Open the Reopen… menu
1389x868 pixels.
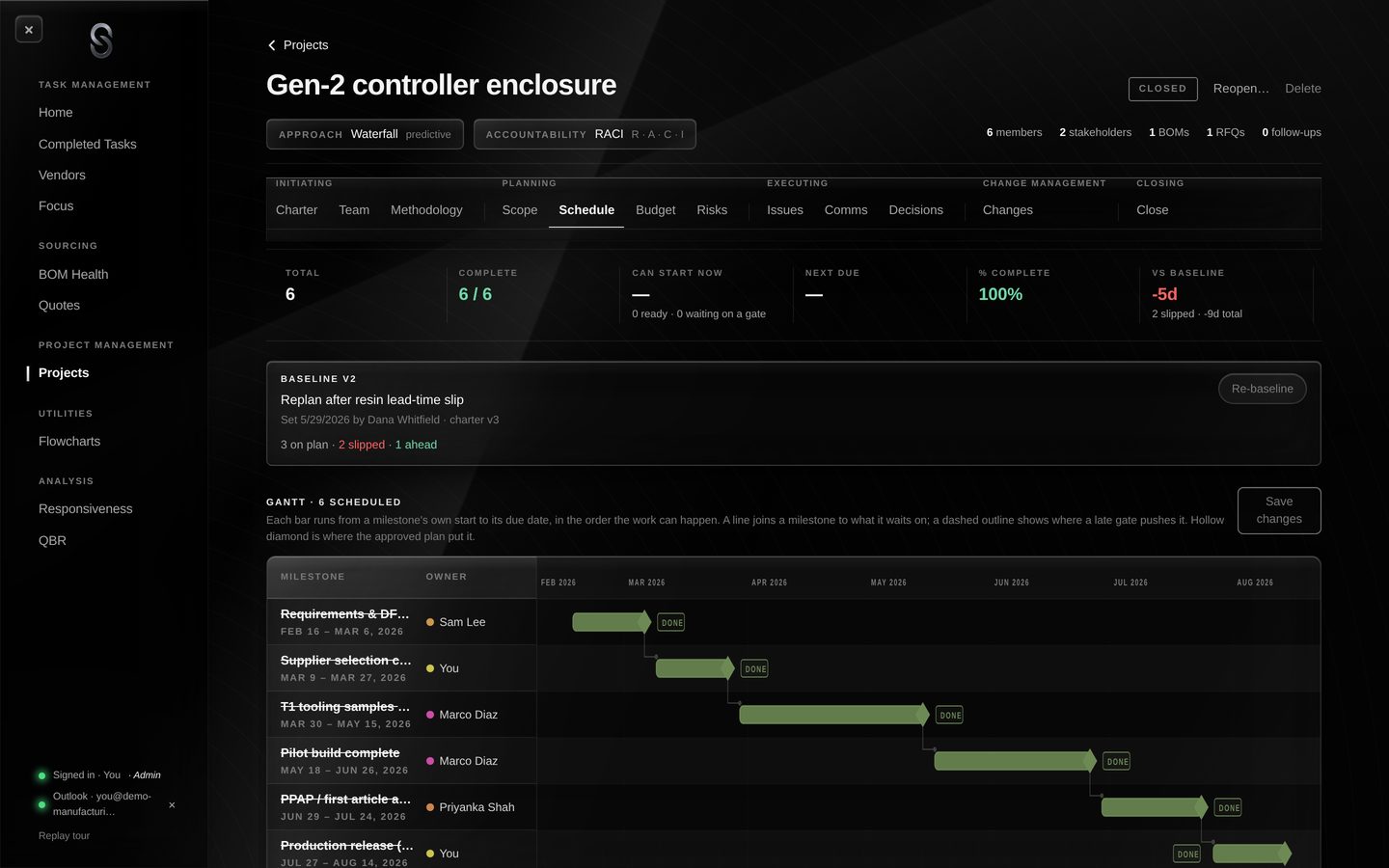1241,89
